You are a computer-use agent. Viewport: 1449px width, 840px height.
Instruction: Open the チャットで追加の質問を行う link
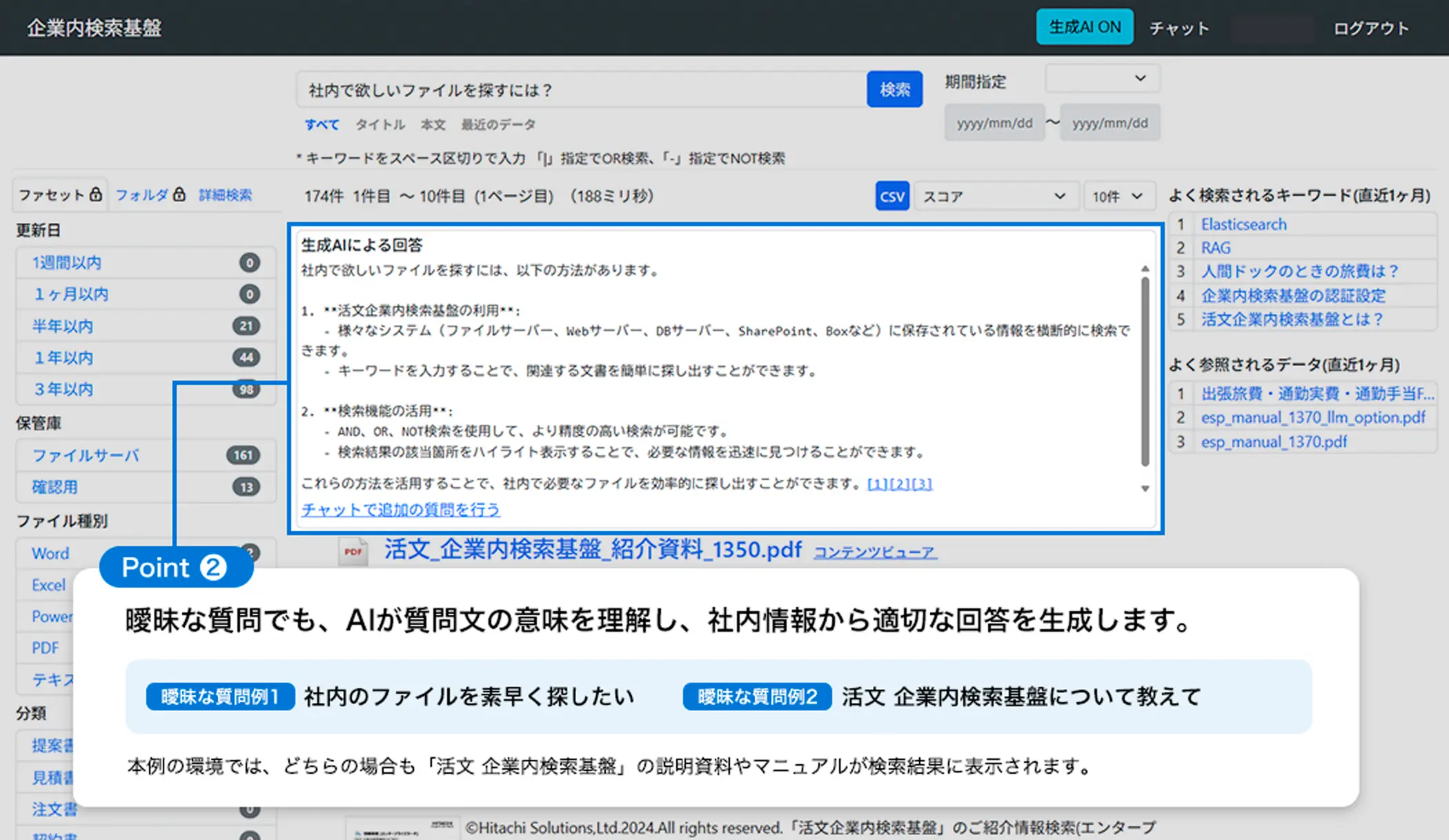coord(400,510)
